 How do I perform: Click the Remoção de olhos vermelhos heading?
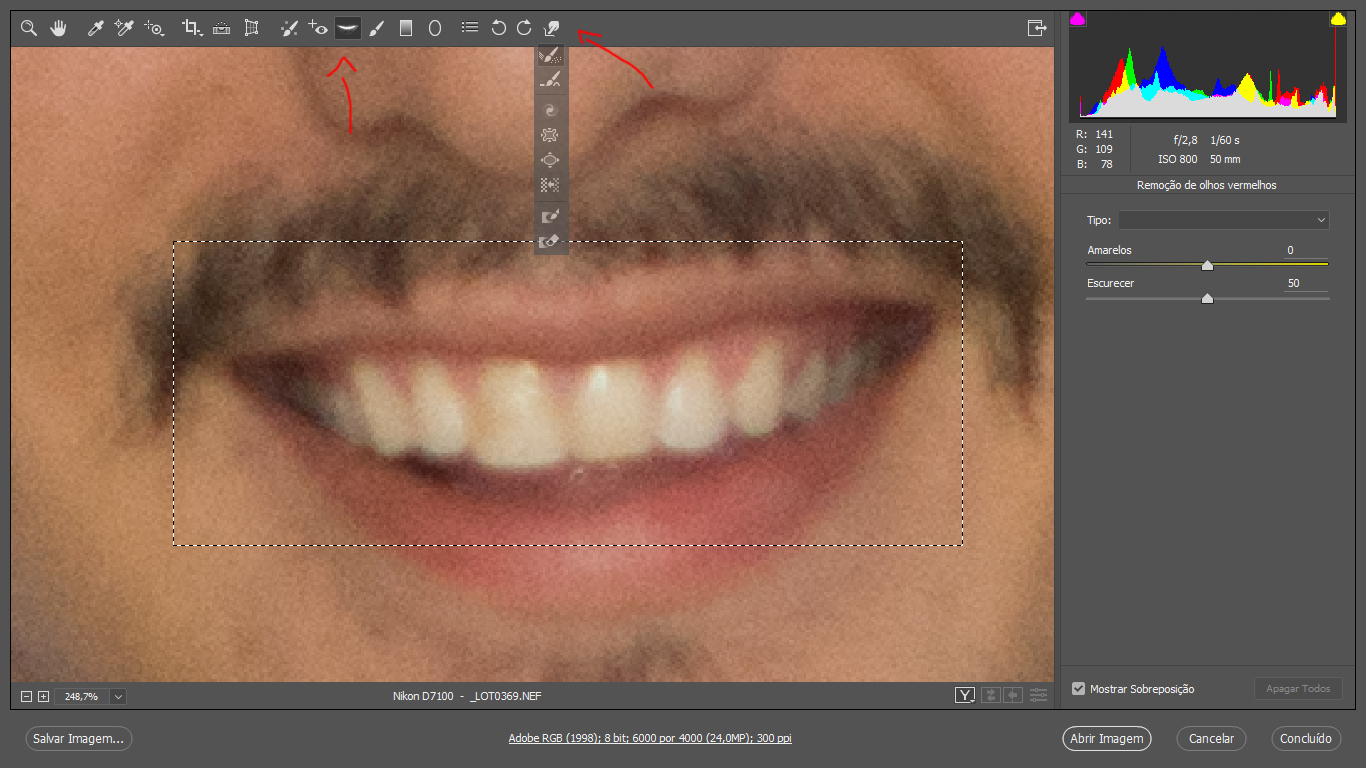point(1206,185)
